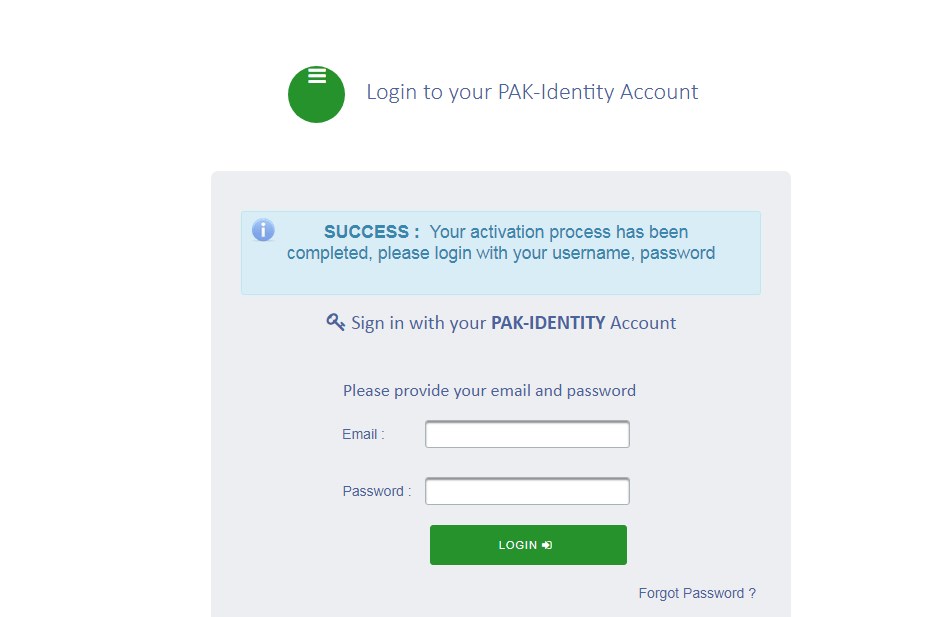Click the white lines inside green logo
This screenshot has height=617, width=940.
[317, 76]
